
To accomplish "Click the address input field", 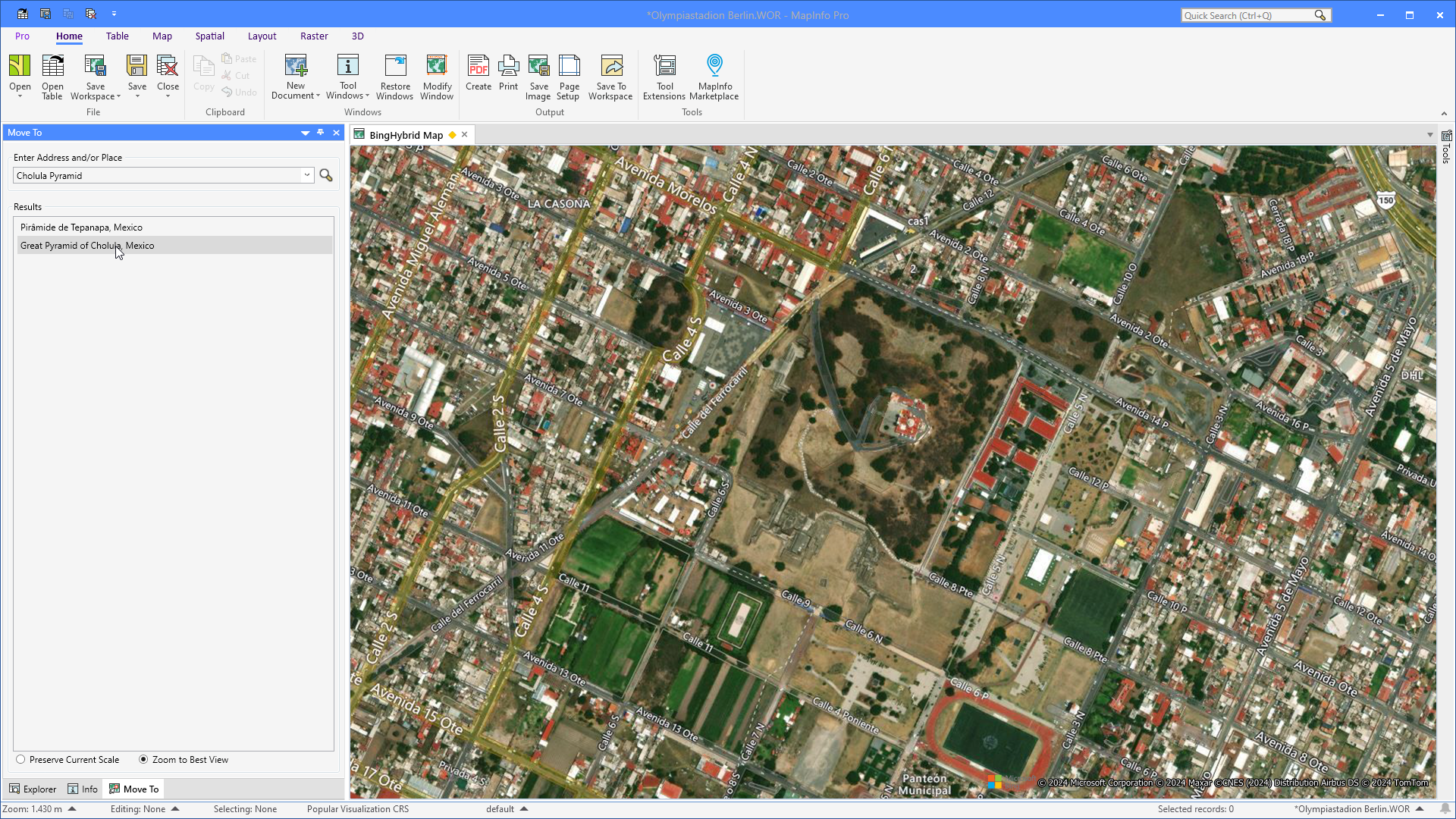I will click(x=158, y=175).
